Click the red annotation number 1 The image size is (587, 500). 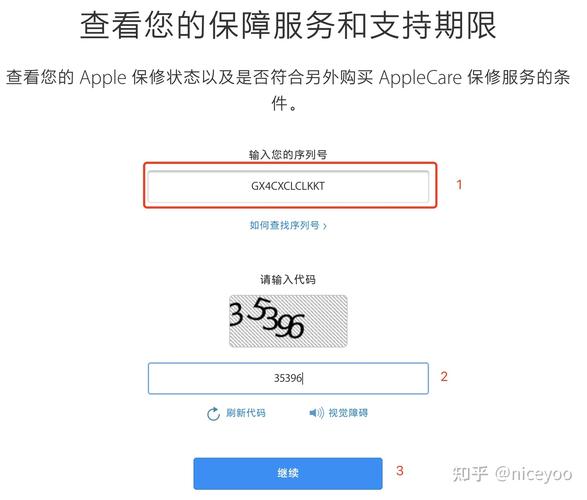(x=459, y=185)
